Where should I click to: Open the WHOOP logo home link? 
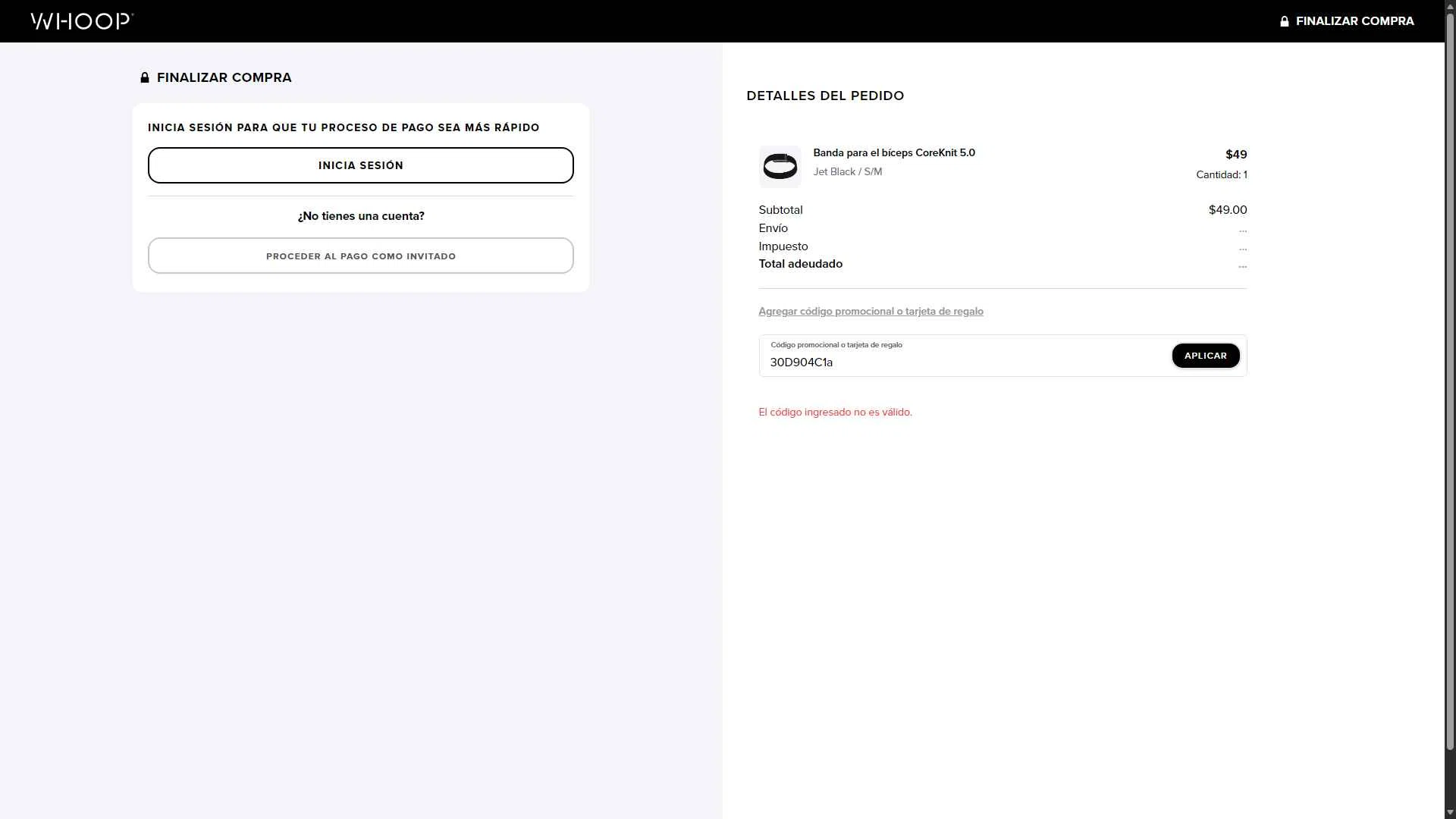[x=82, y=21]
